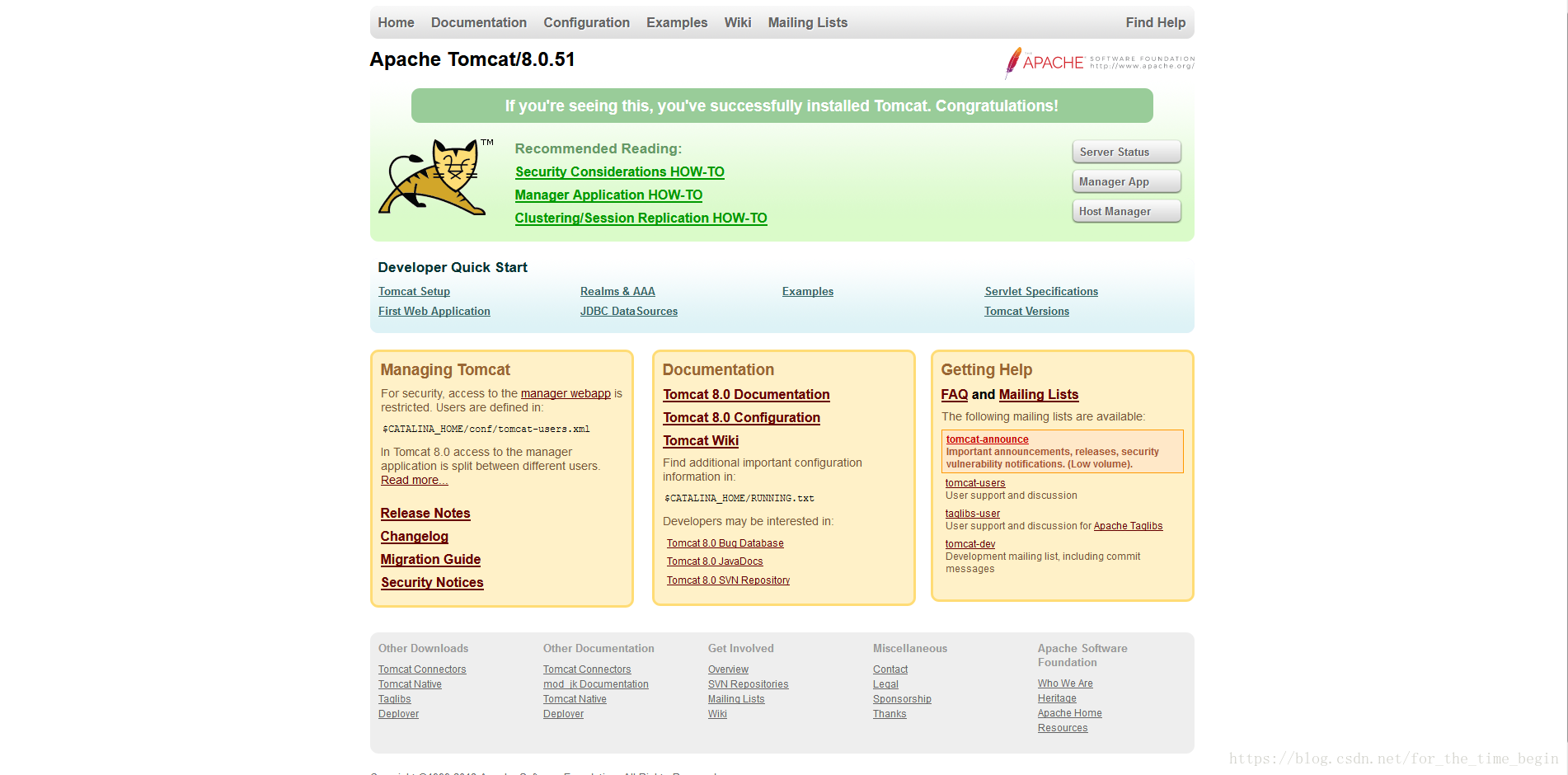Open the tomcat-users mailing list link
Screen dimensions: 1568x775
[975, 483]
